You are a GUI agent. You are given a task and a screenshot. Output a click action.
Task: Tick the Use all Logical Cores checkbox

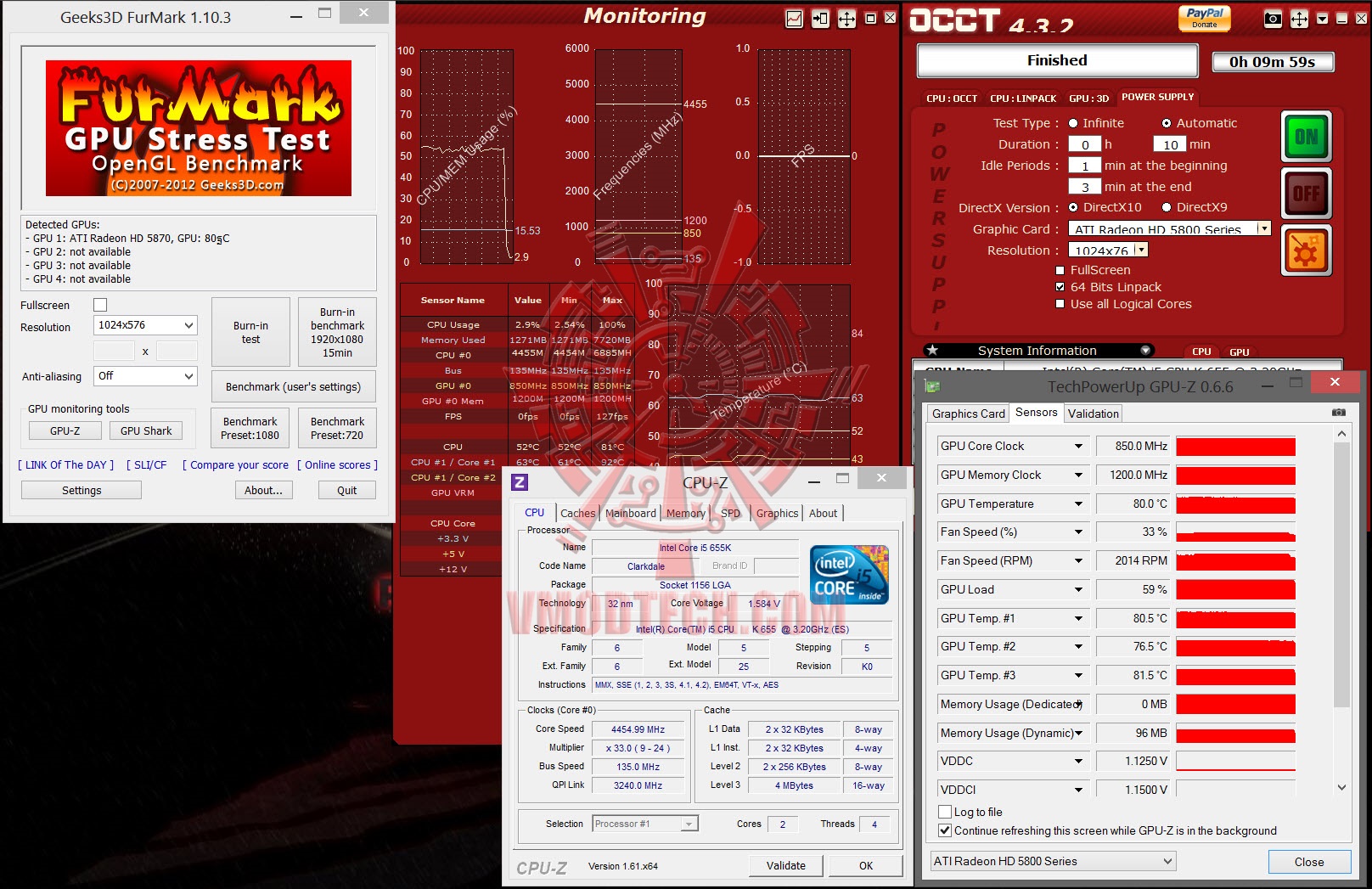tap(1060, 304)
